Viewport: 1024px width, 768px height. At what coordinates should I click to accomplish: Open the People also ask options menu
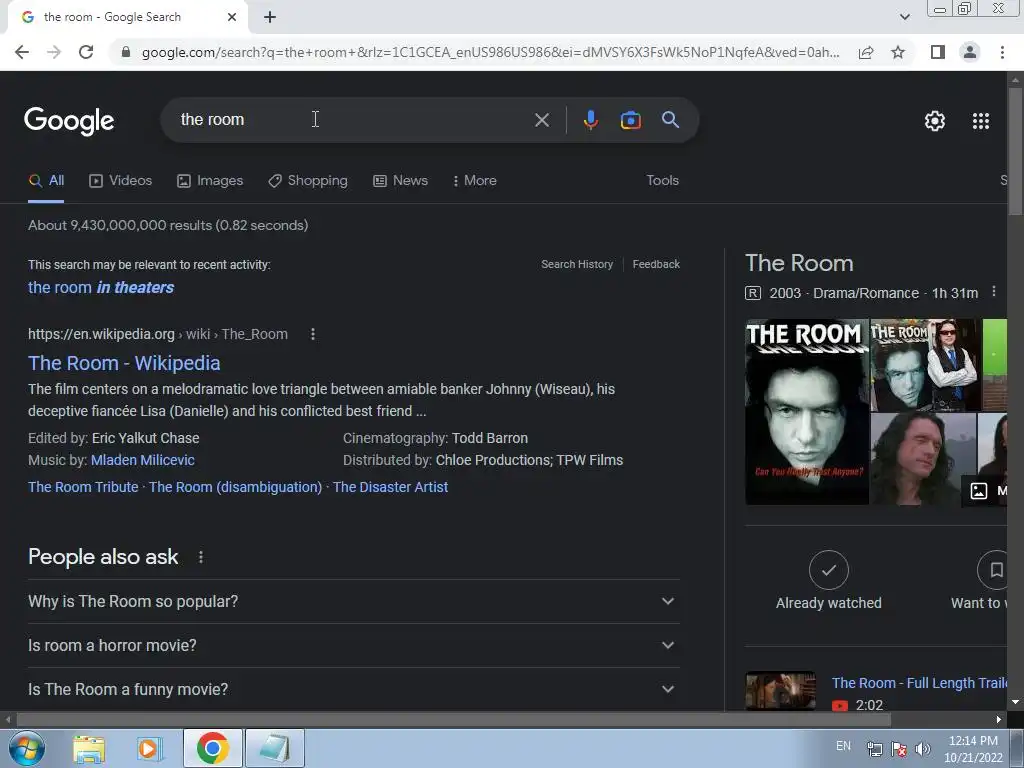[200, 557]
